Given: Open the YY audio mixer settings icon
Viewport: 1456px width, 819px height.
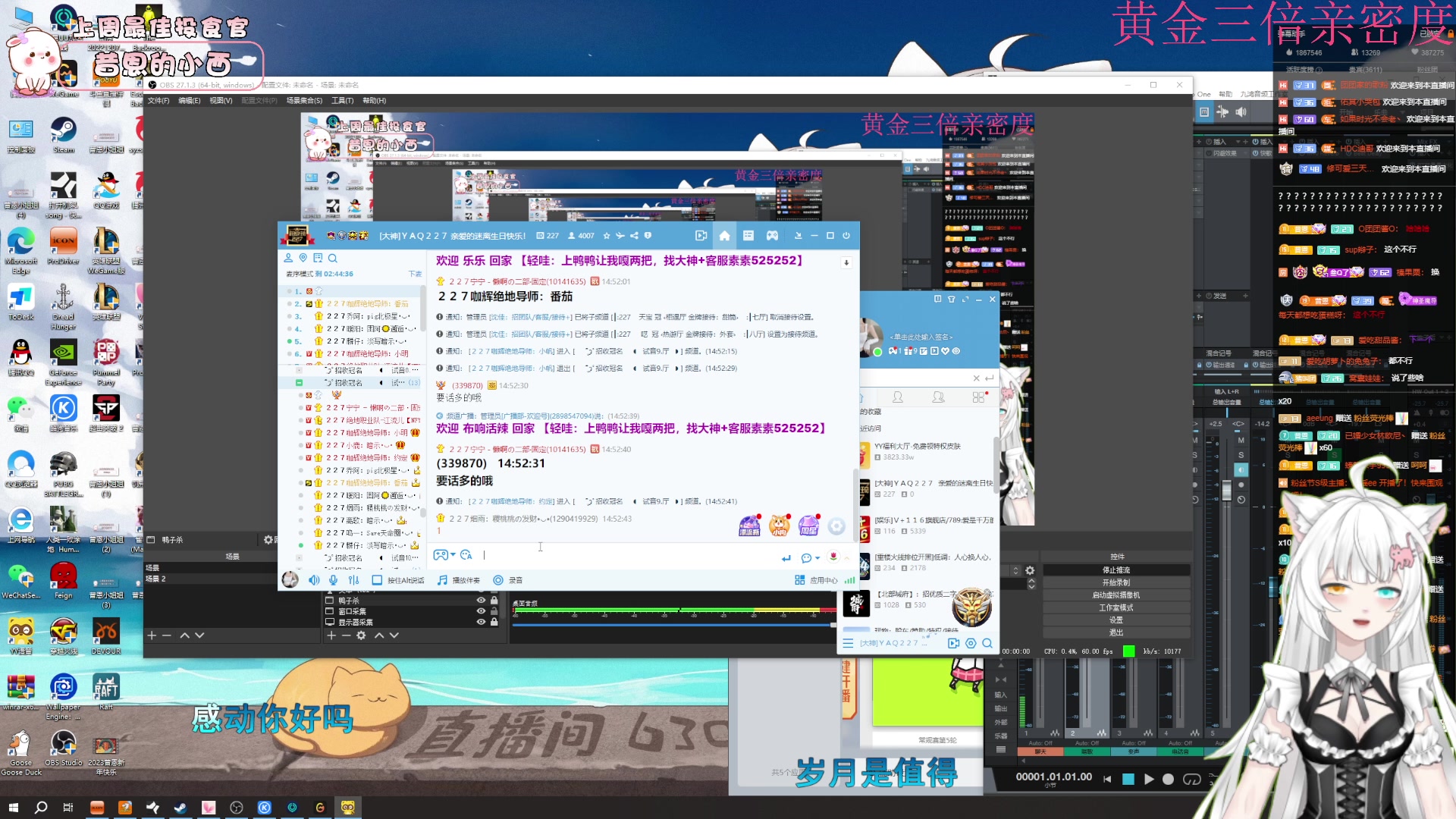Looking at the screenshot, I should pos(353,580).
